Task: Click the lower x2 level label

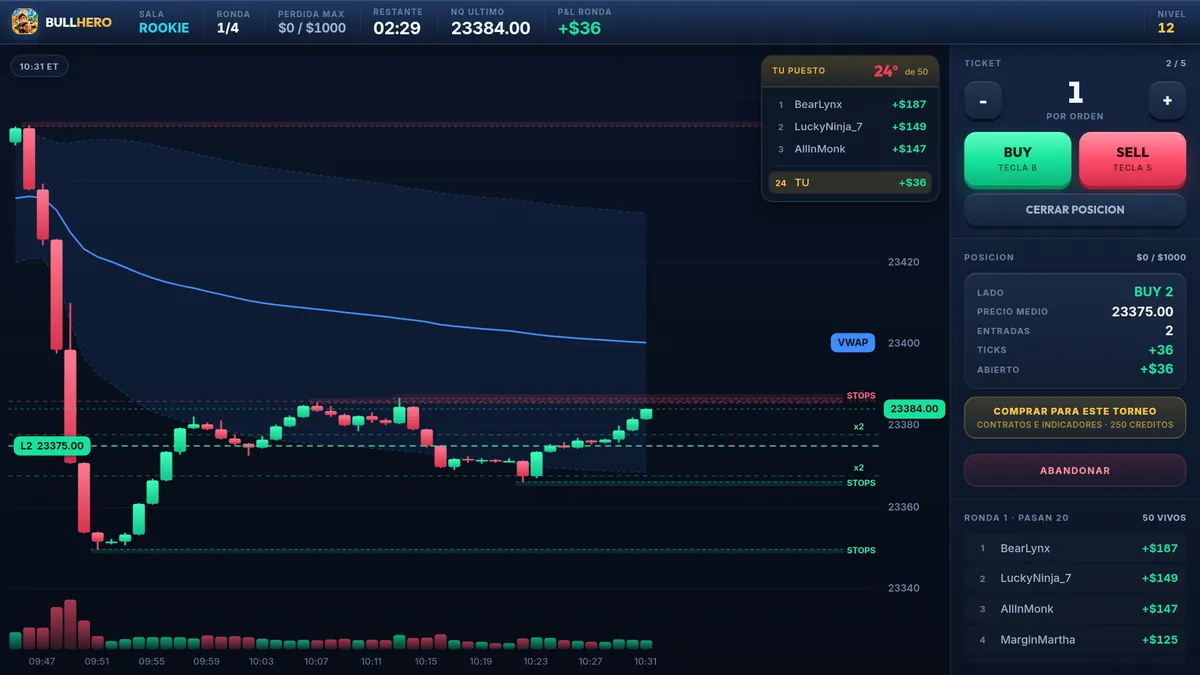Action: coord(858,467)
